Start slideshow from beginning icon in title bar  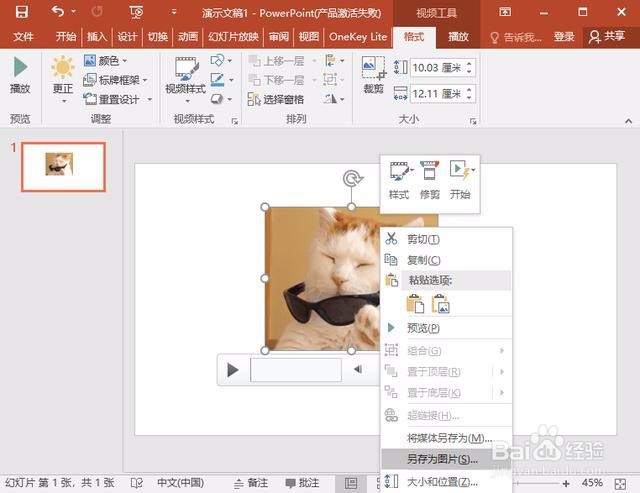pos(137,12)
